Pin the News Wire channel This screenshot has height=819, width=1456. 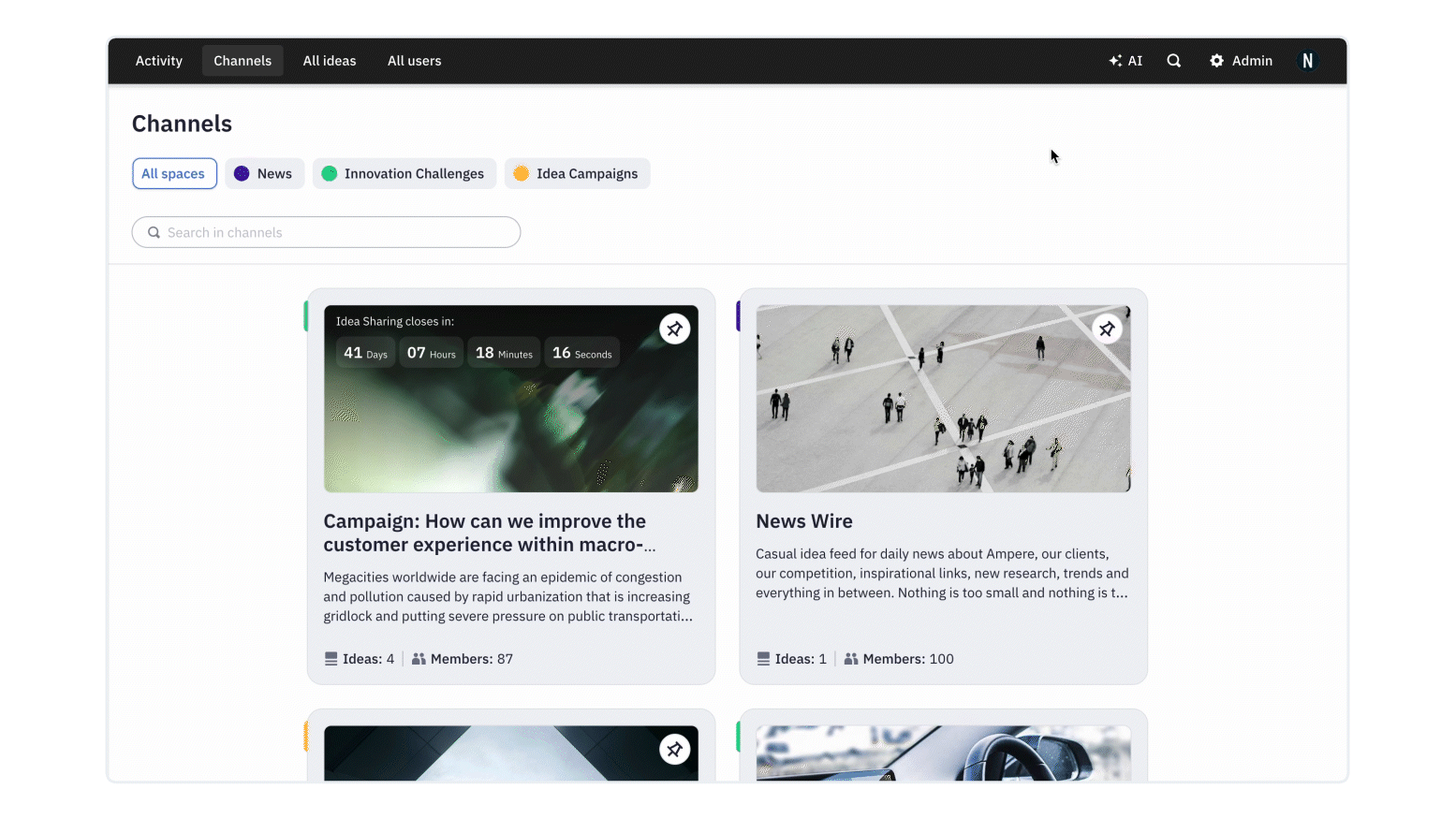(1107, 329)
